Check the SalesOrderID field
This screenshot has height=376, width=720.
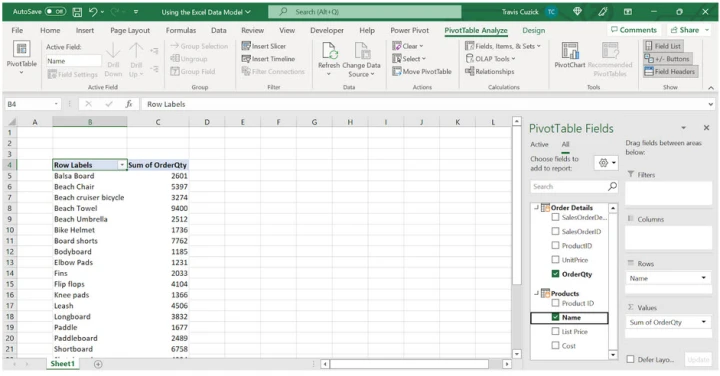pos(555,231)
